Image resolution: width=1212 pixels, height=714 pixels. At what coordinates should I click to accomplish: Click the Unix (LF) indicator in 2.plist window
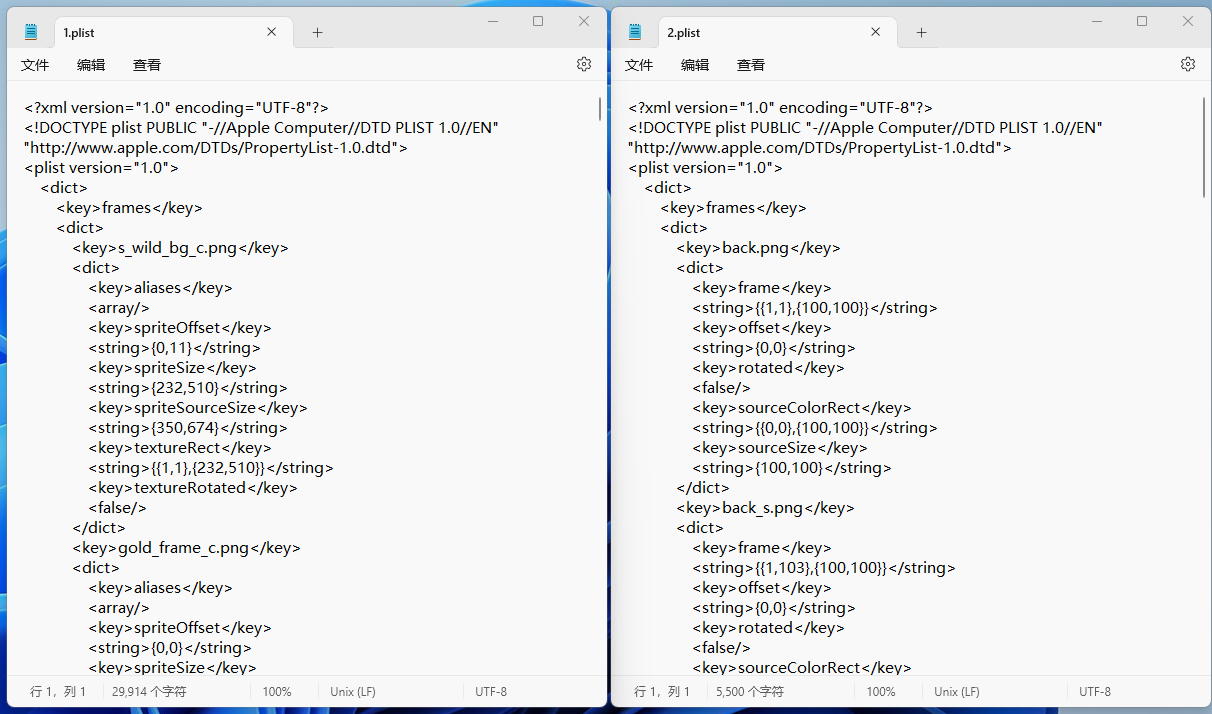pyautogui.click(x=956, y=691)
